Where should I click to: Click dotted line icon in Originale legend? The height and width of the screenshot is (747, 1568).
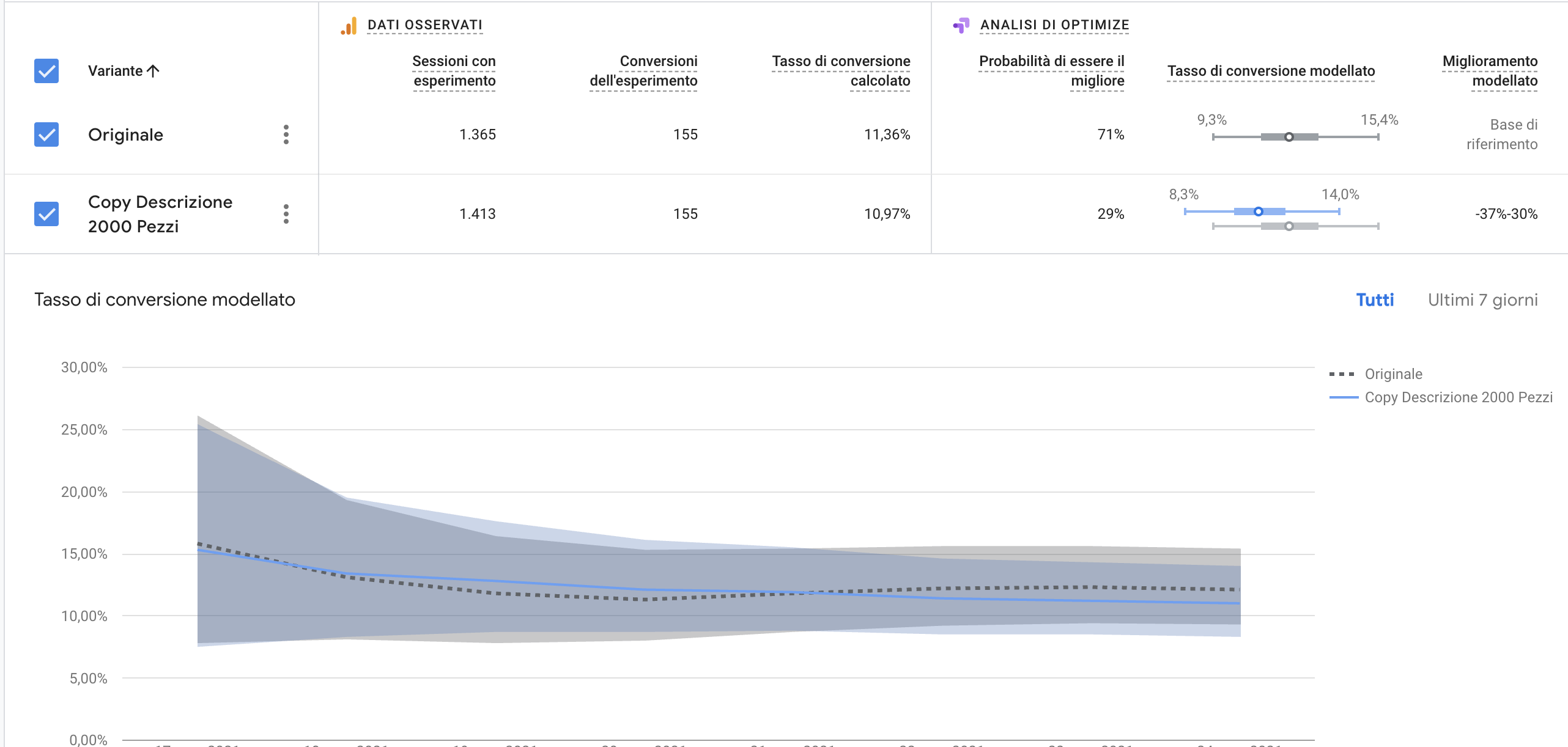point(1342,374)
